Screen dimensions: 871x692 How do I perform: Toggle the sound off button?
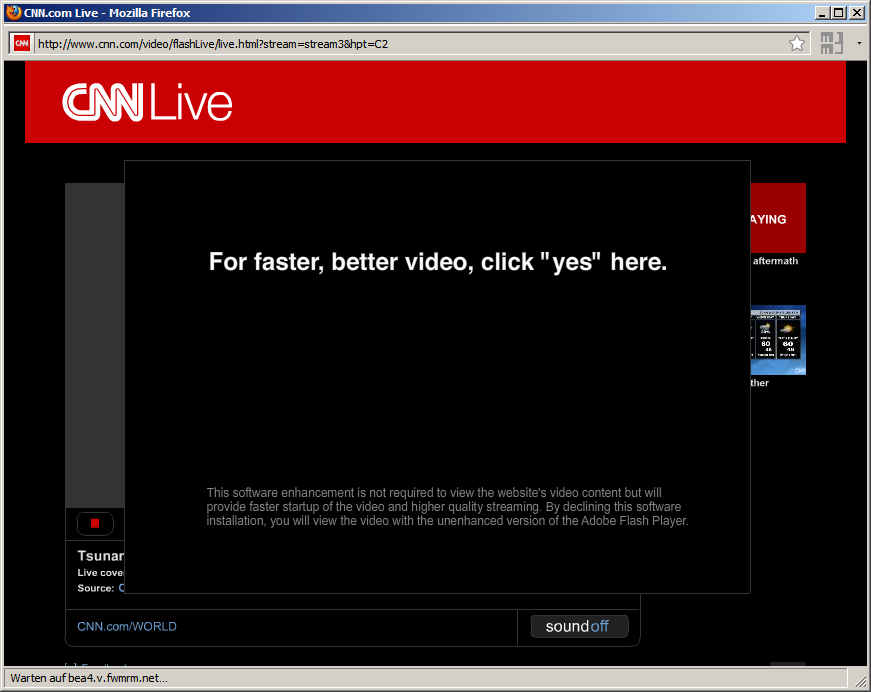[x=579, y=627]
